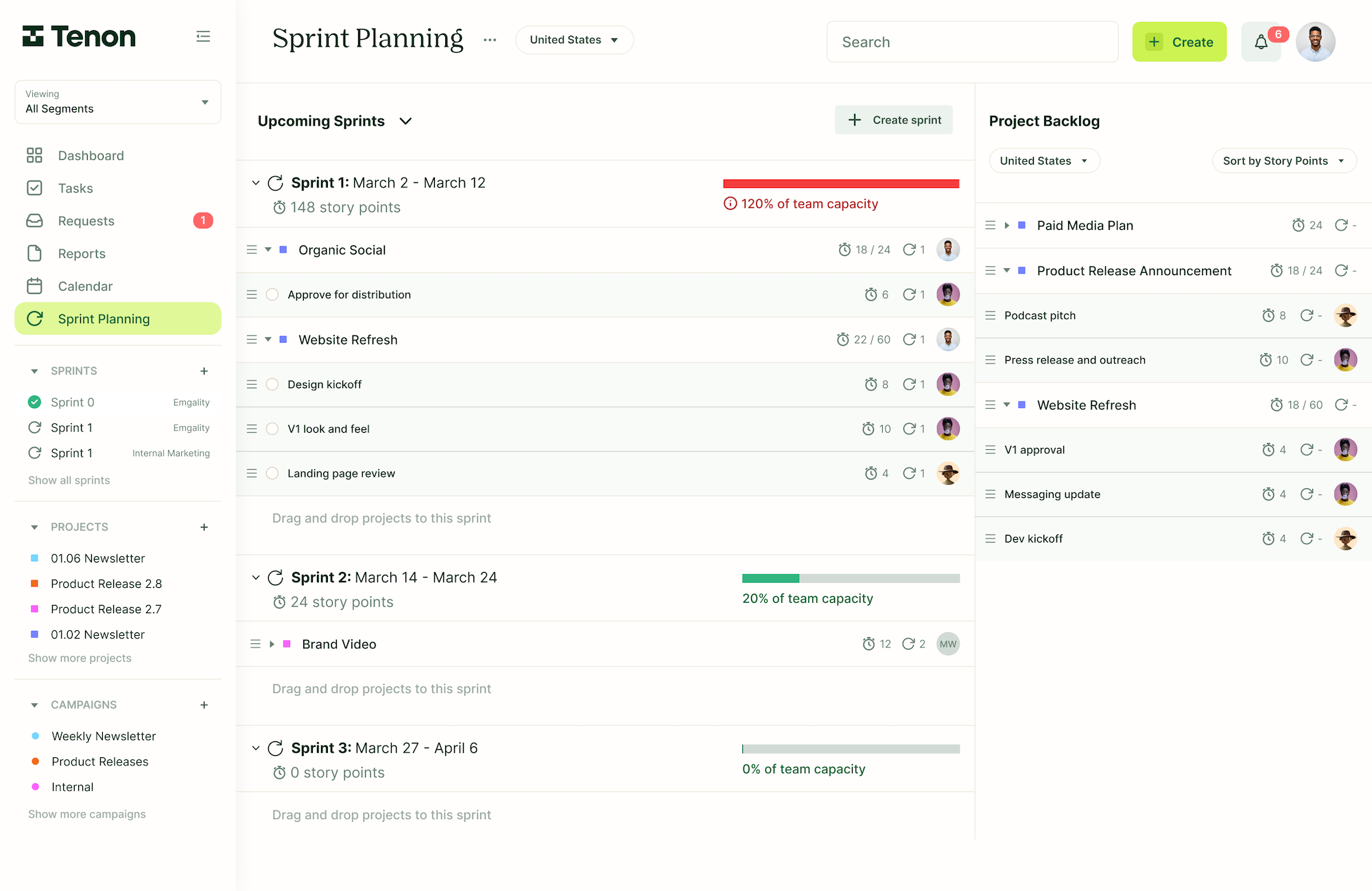This screenshot has height=891, width=1372.
Task: Click the Sprint 2 team capacity progress bar
Action: (851, 578)
